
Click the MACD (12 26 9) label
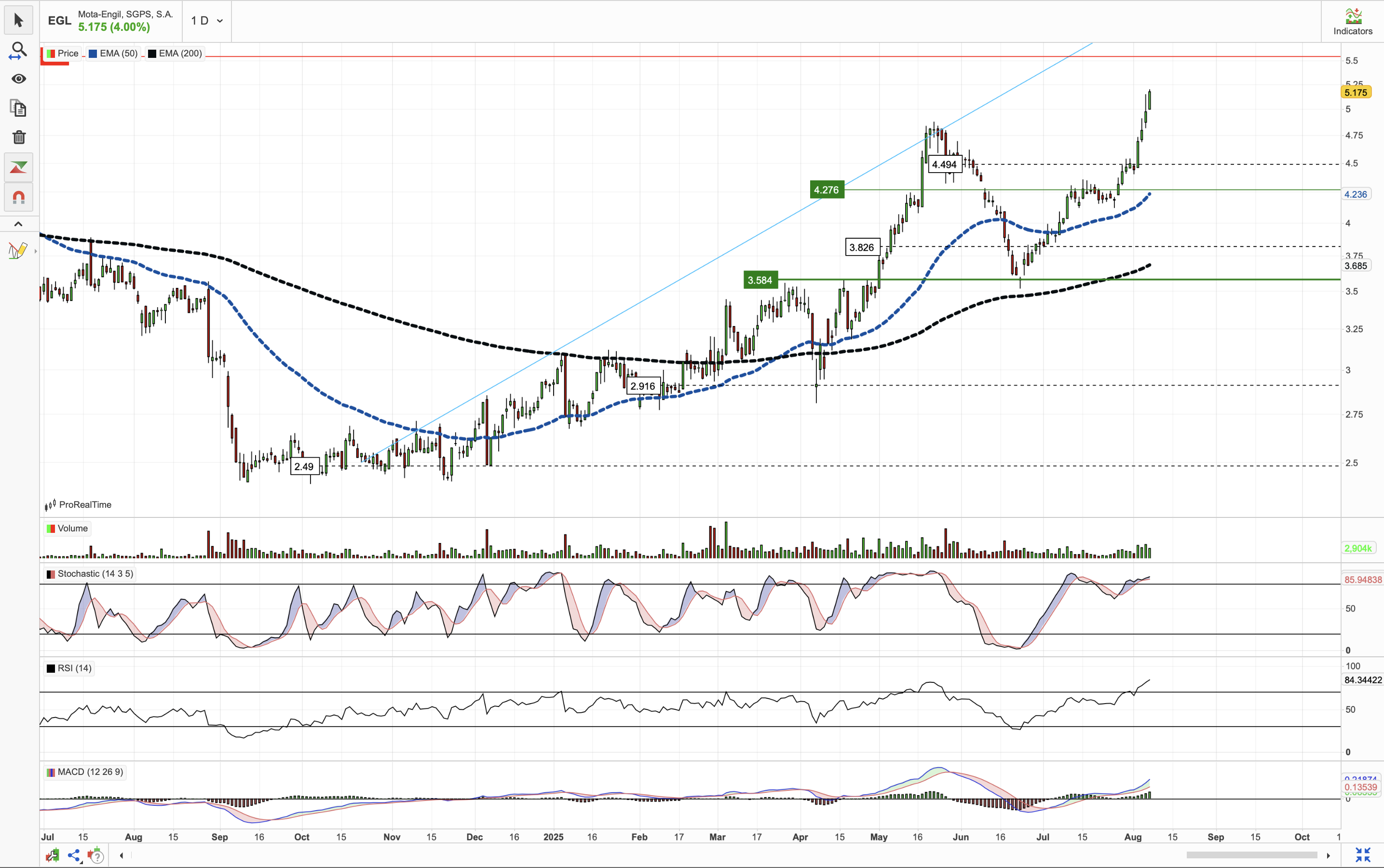pos(90,772)
